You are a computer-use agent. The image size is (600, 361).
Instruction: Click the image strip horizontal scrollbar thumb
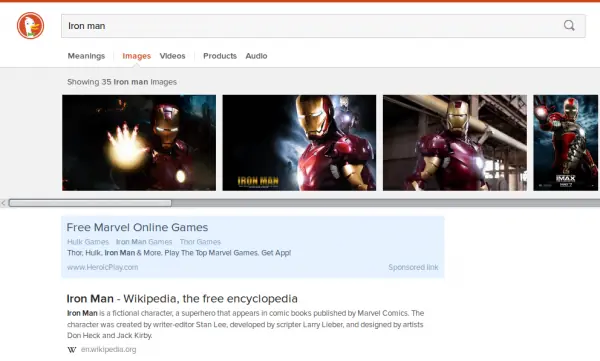tap(90, 203)
